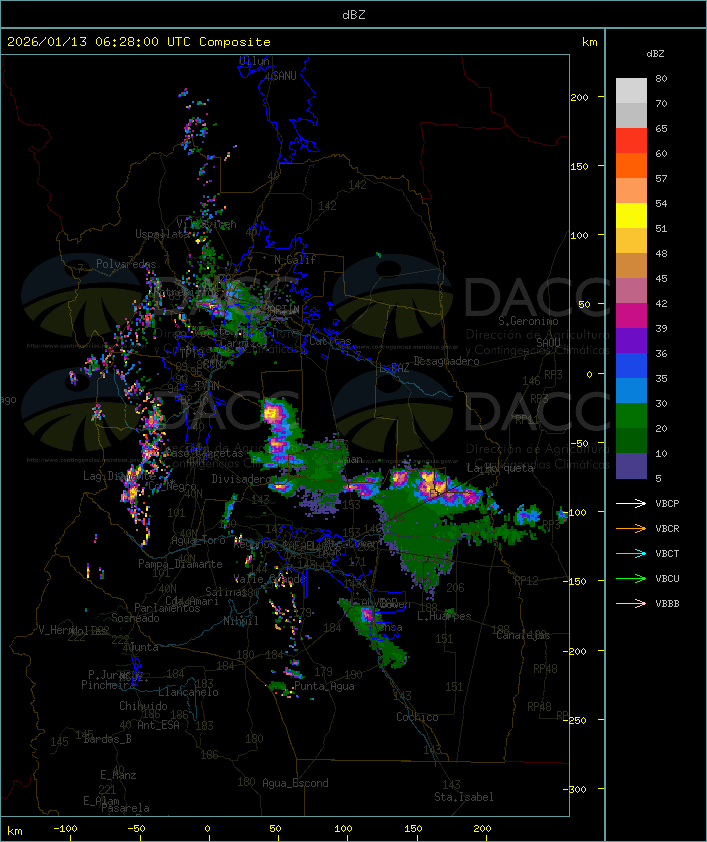The image size is (707, 842).
Task: Click the Cochico place label
Action: click(x=417, y=717)
